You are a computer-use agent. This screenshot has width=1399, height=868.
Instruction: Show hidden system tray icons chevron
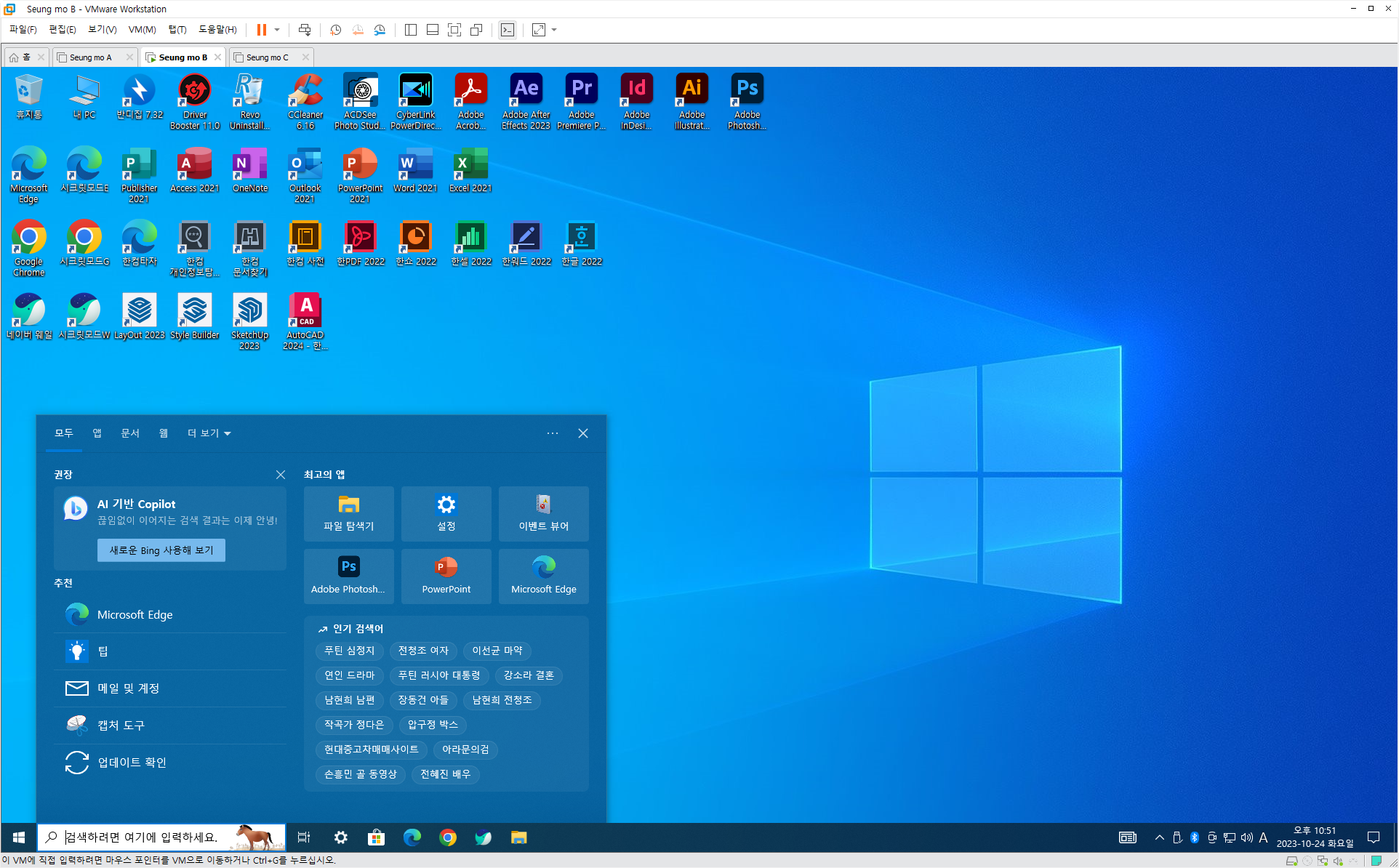tap(1159, 837)
